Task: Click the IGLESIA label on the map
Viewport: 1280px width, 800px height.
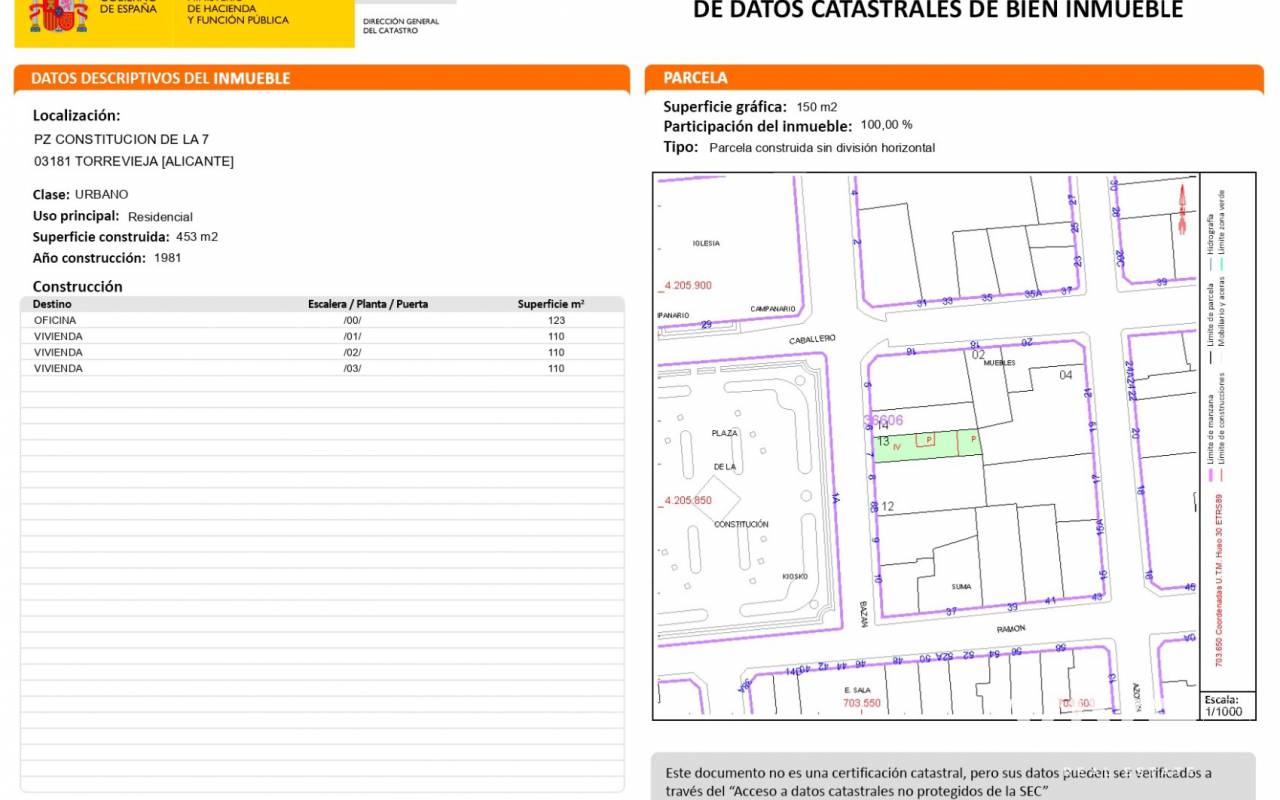Action: (x=705, y=243)
